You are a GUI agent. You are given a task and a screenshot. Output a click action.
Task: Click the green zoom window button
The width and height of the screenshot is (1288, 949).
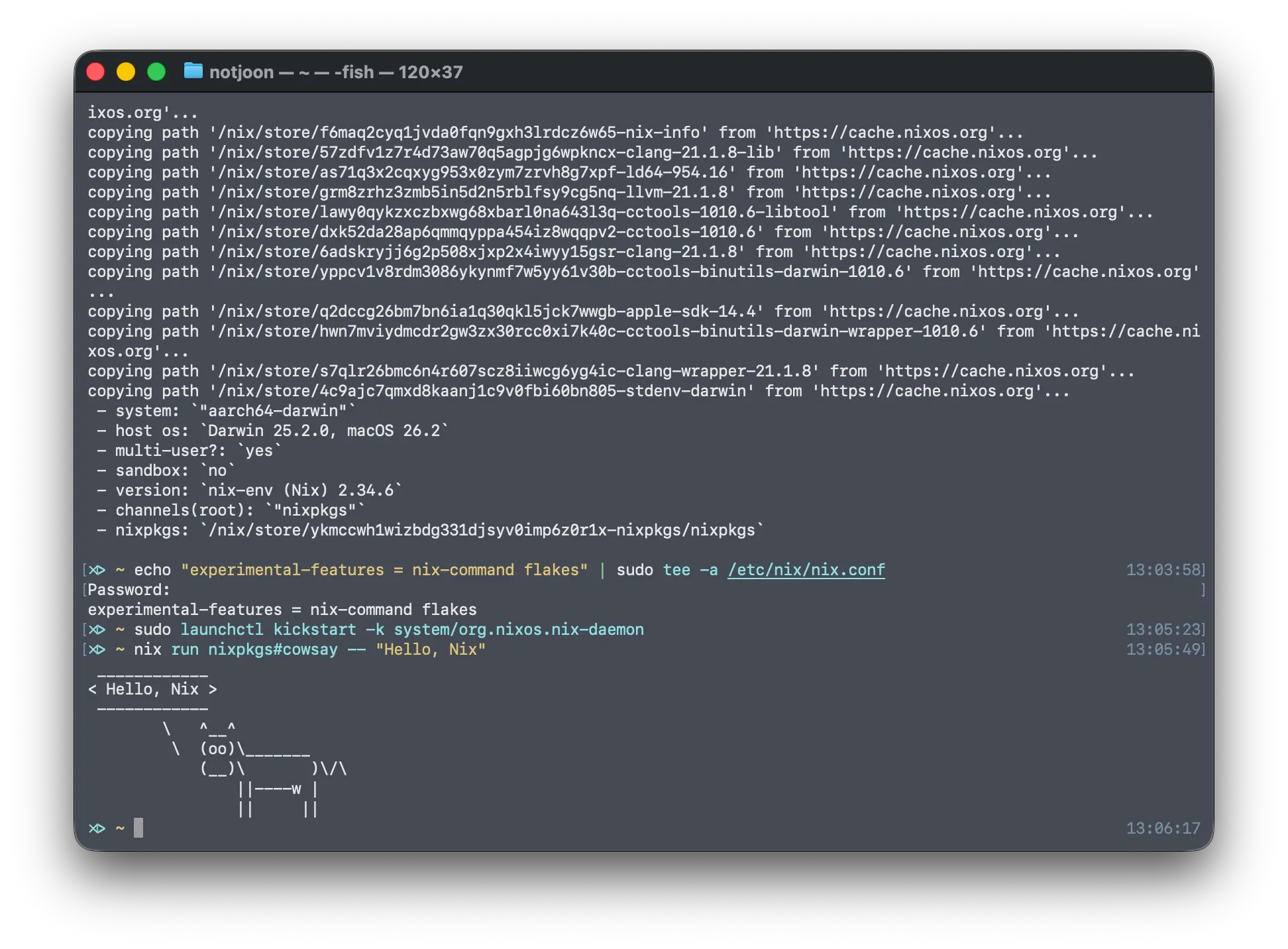tap(156, 72)
